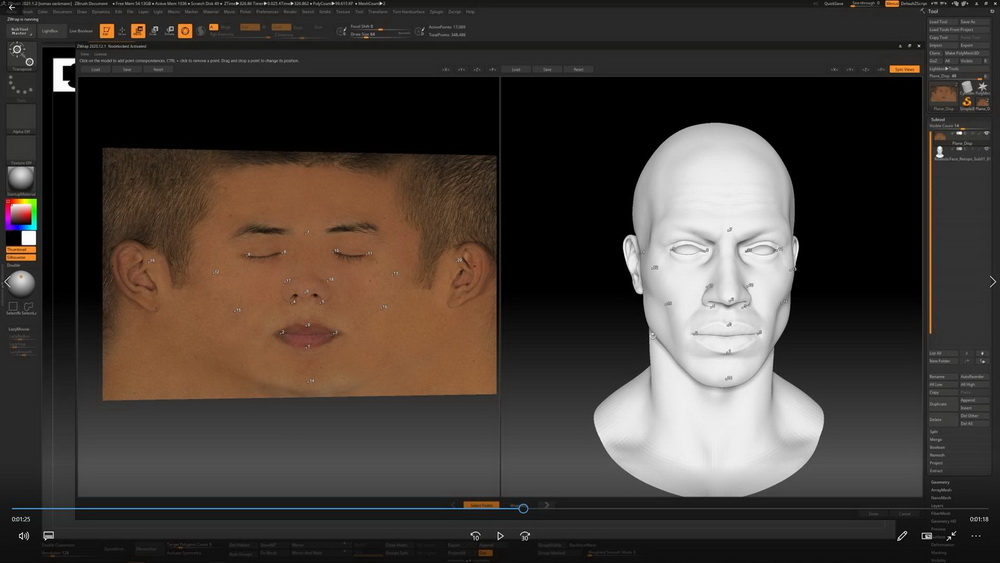Exit full screen with arrows icon

tap(951, 536)
